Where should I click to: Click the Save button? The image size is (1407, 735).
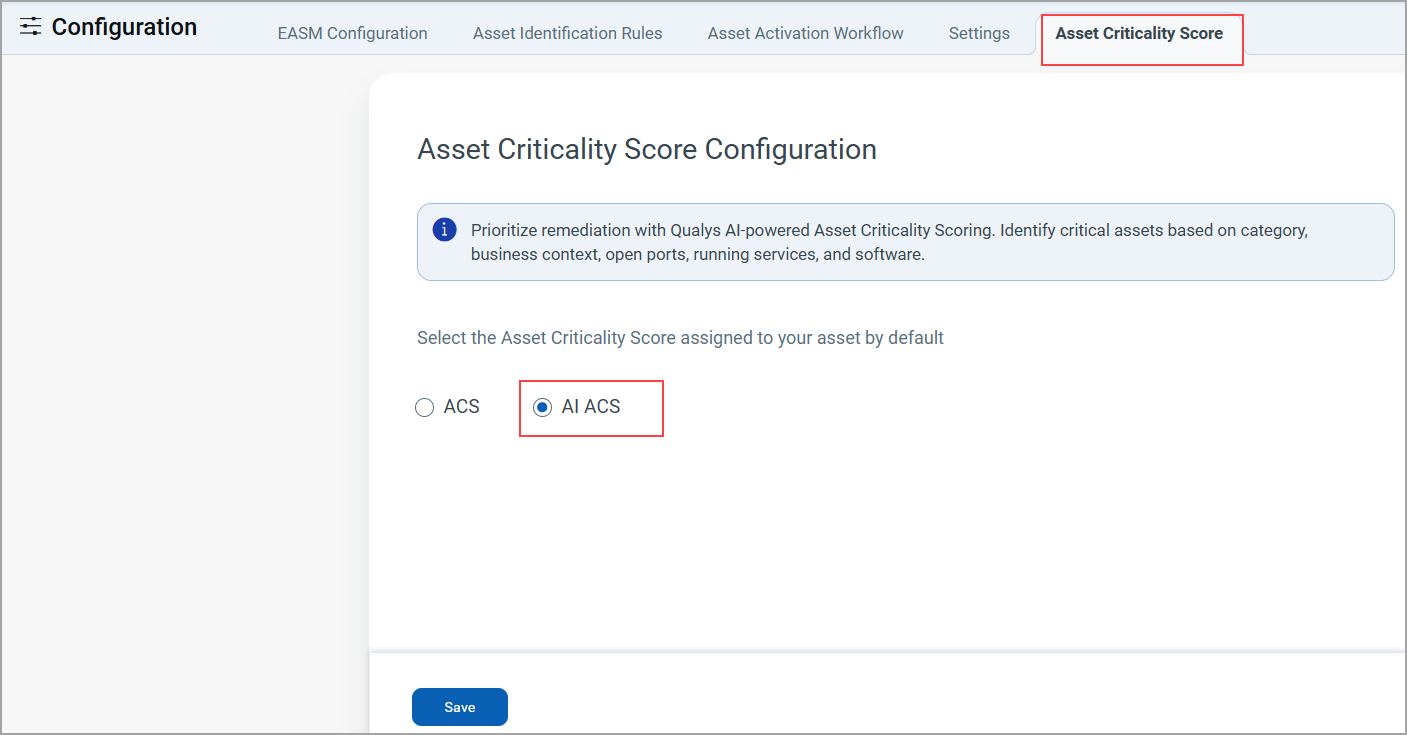(459, 706)
